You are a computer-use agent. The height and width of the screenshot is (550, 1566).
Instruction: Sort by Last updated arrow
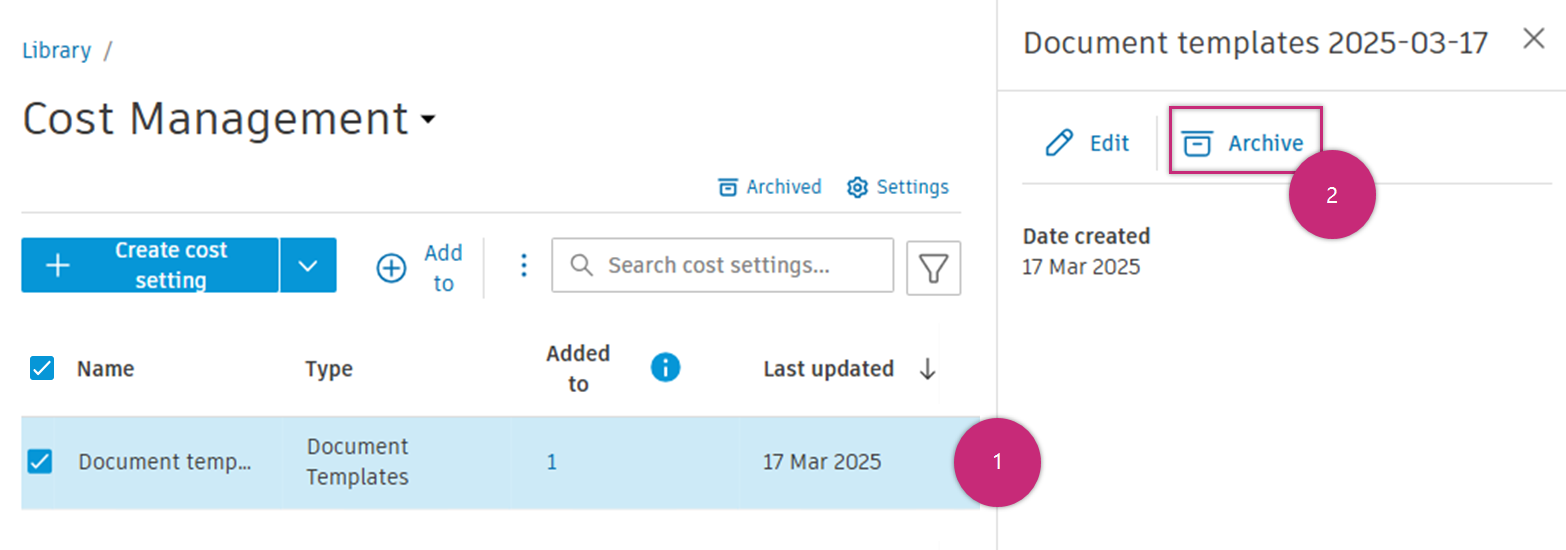coord(927,369)
